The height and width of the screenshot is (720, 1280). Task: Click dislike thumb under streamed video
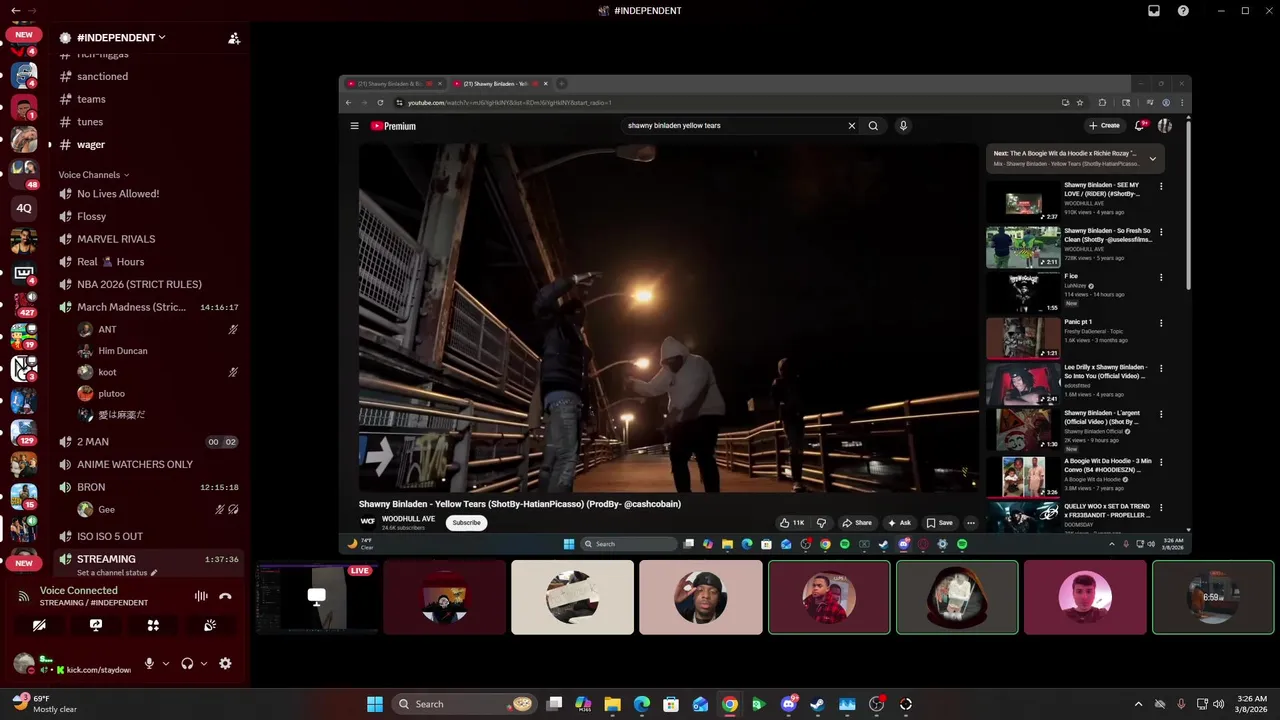821,523
